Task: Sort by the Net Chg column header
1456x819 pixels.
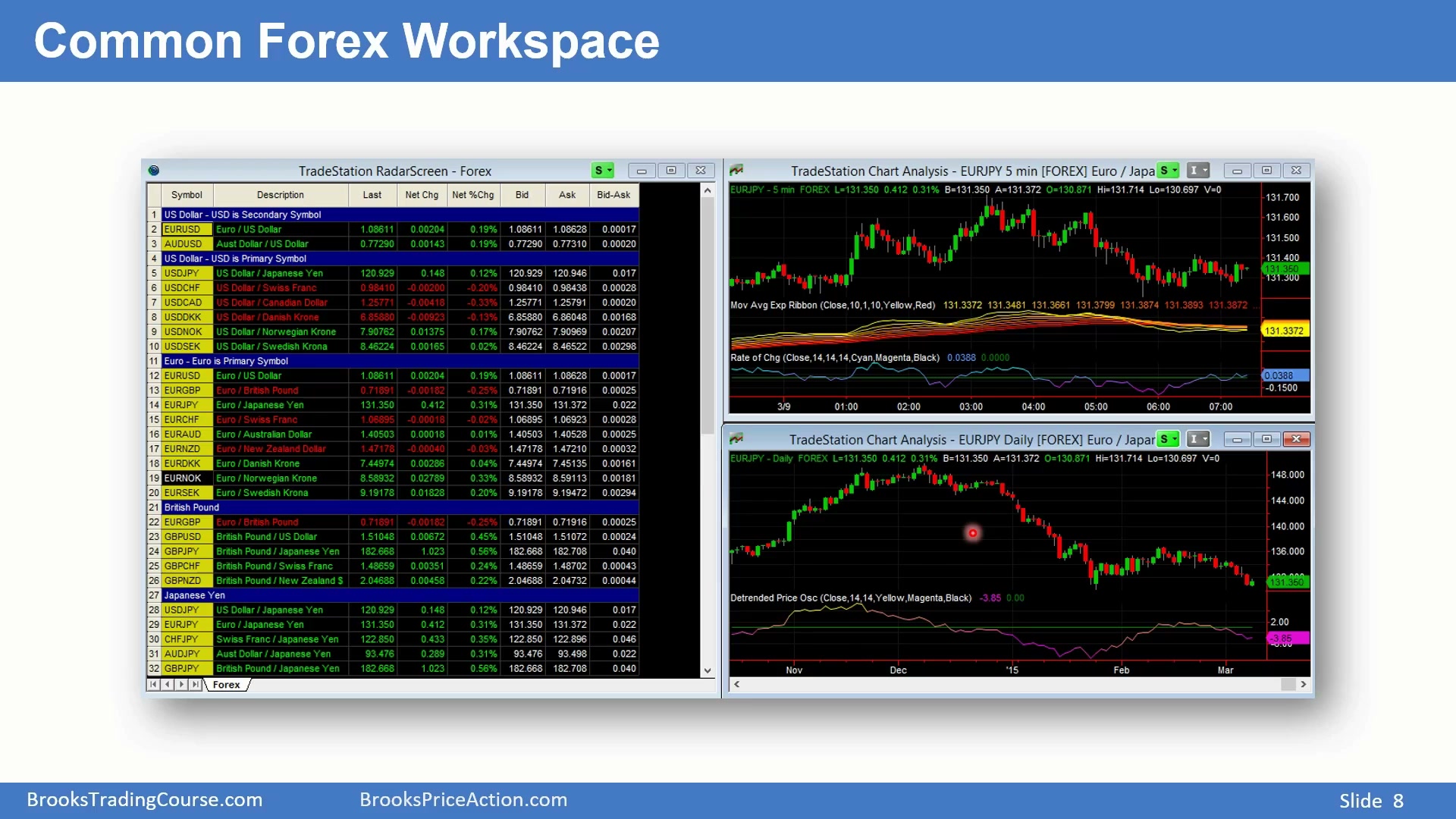Action: click(x=422, y=195)
